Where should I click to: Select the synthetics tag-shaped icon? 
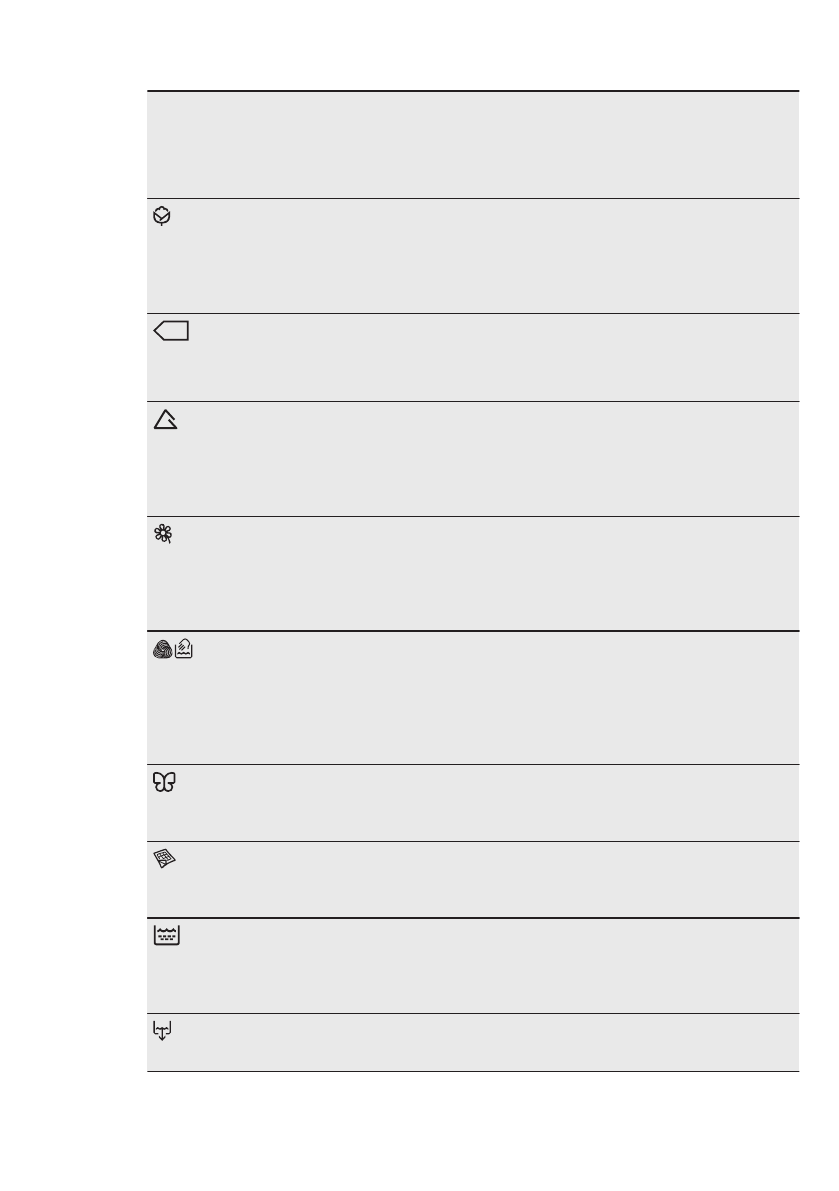173,332
